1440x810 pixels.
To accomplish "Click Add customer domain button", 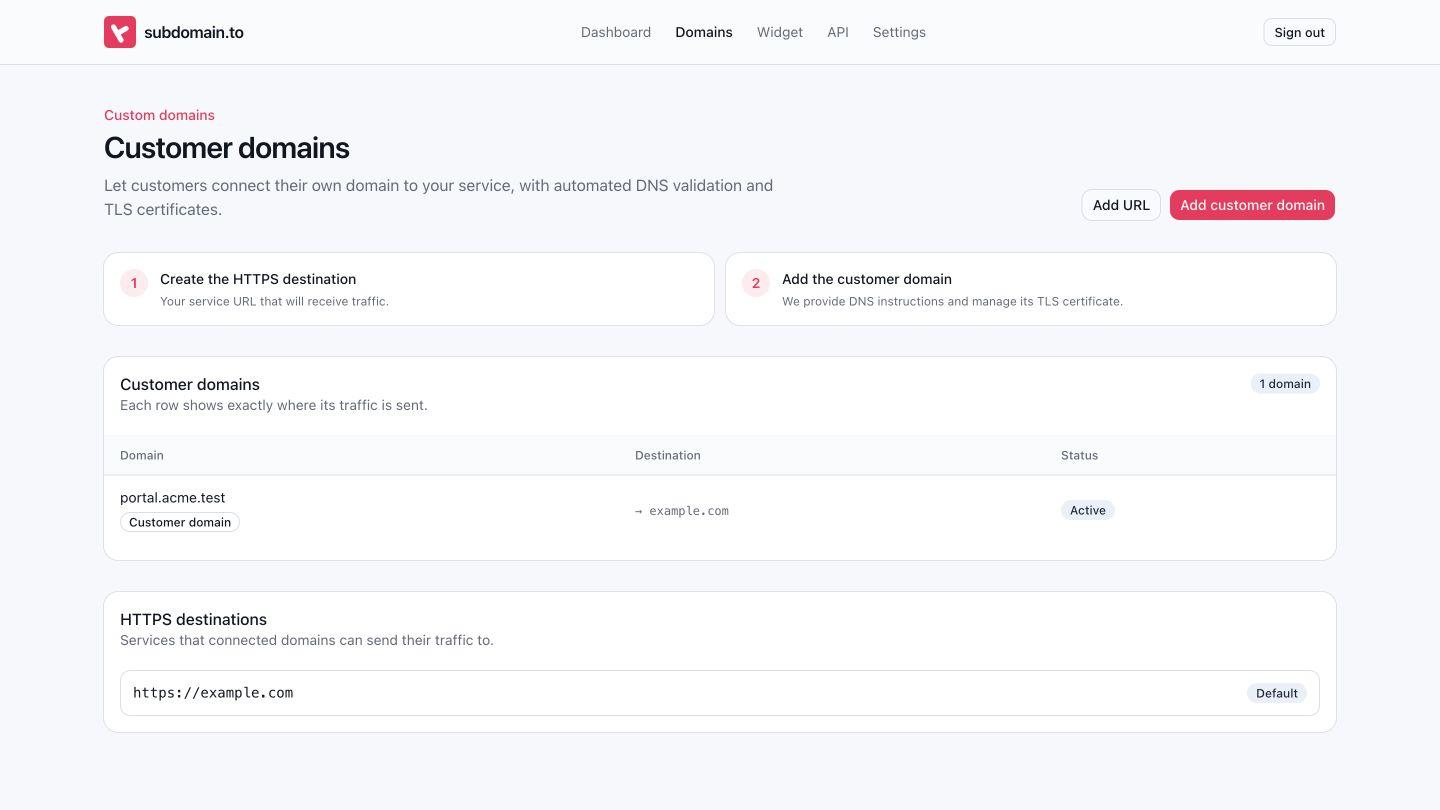I will (1252, 205).
